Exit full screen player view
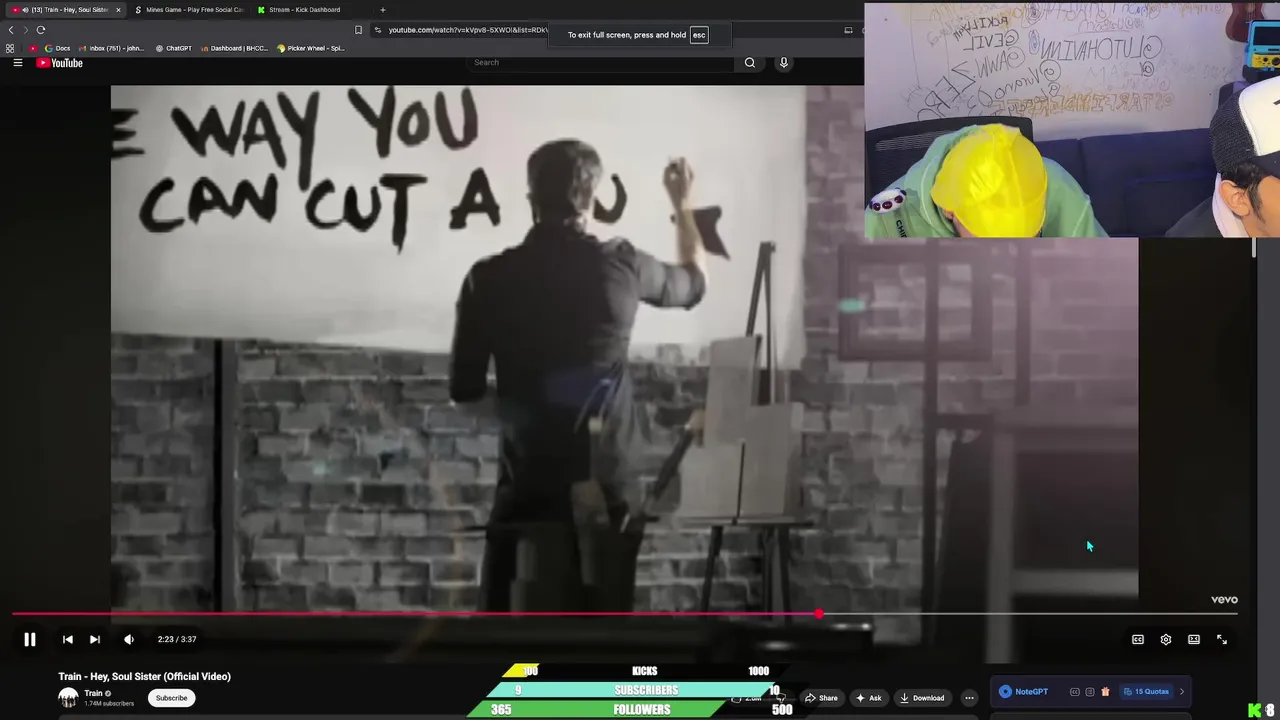The width and height of the screenshot is (1280, 720). (x=1222, y=639)
